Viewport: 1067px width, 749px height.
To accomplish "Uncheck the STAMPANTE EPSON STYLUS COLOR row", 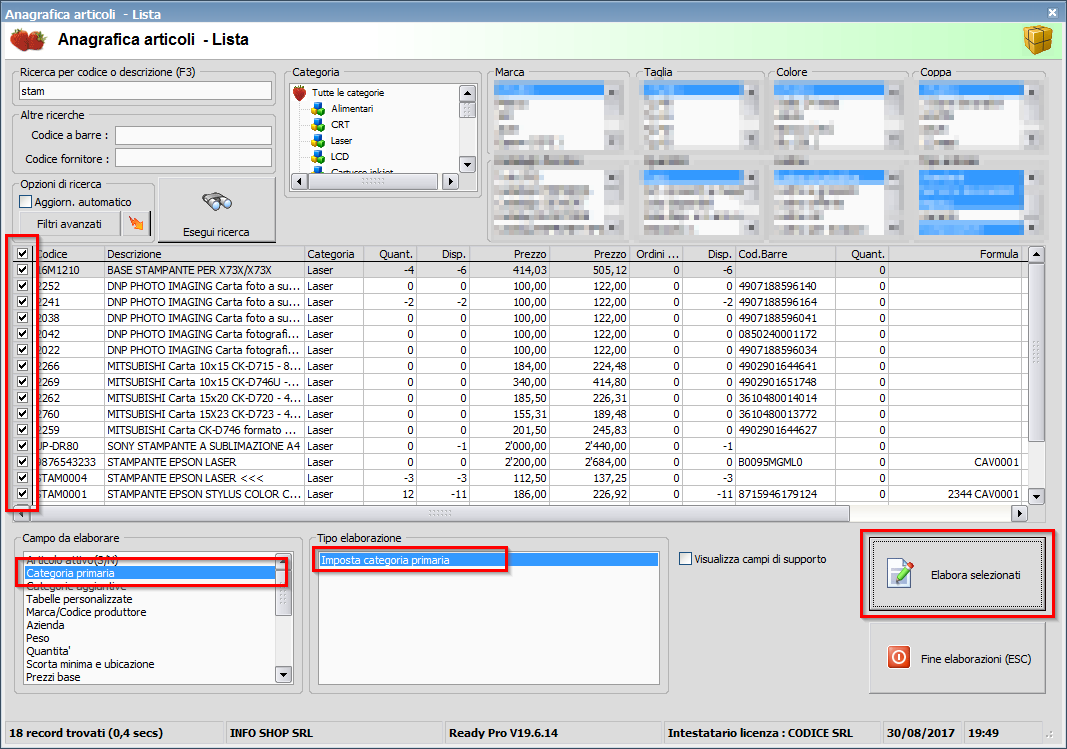I will 22,494.
